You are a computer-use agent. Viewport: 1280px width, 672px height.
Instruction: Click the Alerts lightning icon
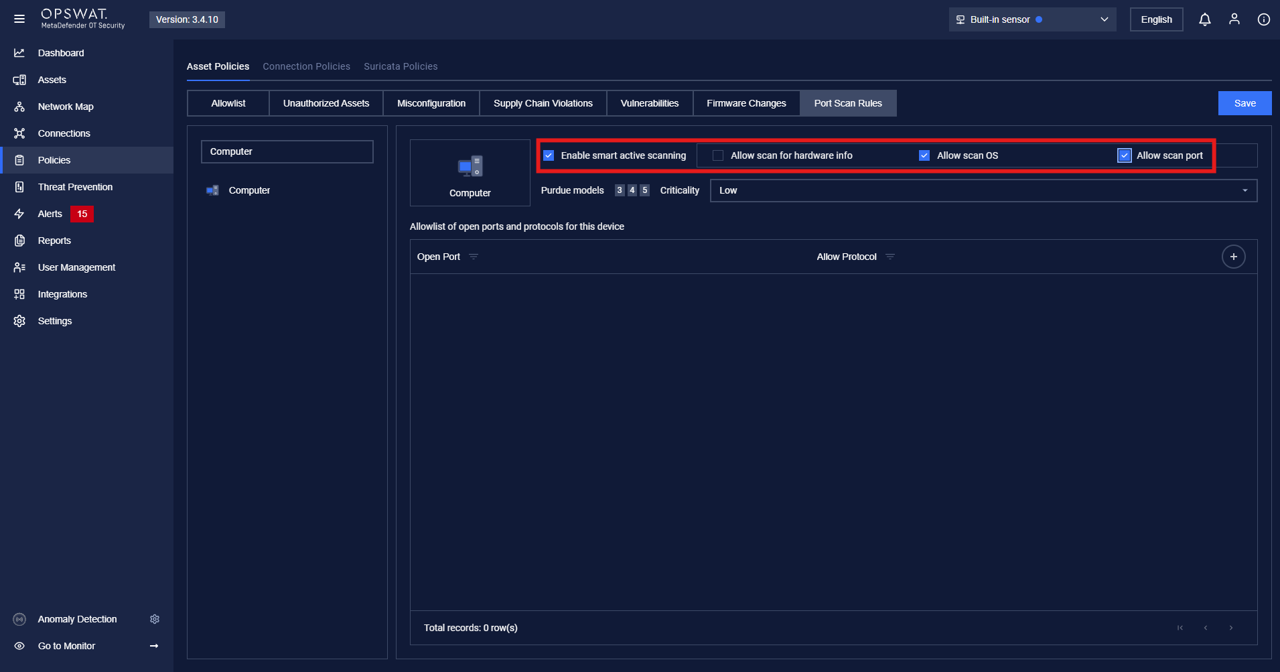click(x=19, y=214)
